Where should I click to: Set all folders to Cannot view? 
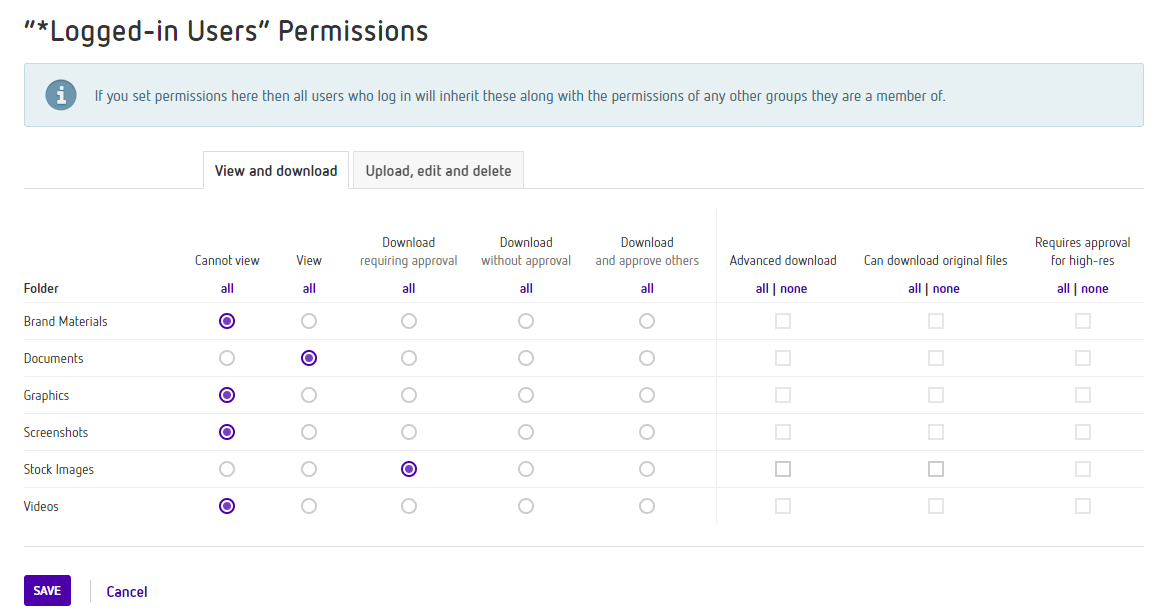227,288
